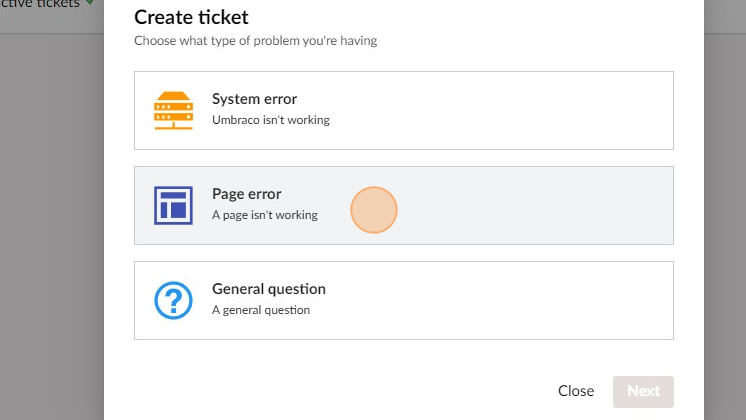Close the Create ticket dialog
This screenshot has width=746, height=420.
[576, 391]
